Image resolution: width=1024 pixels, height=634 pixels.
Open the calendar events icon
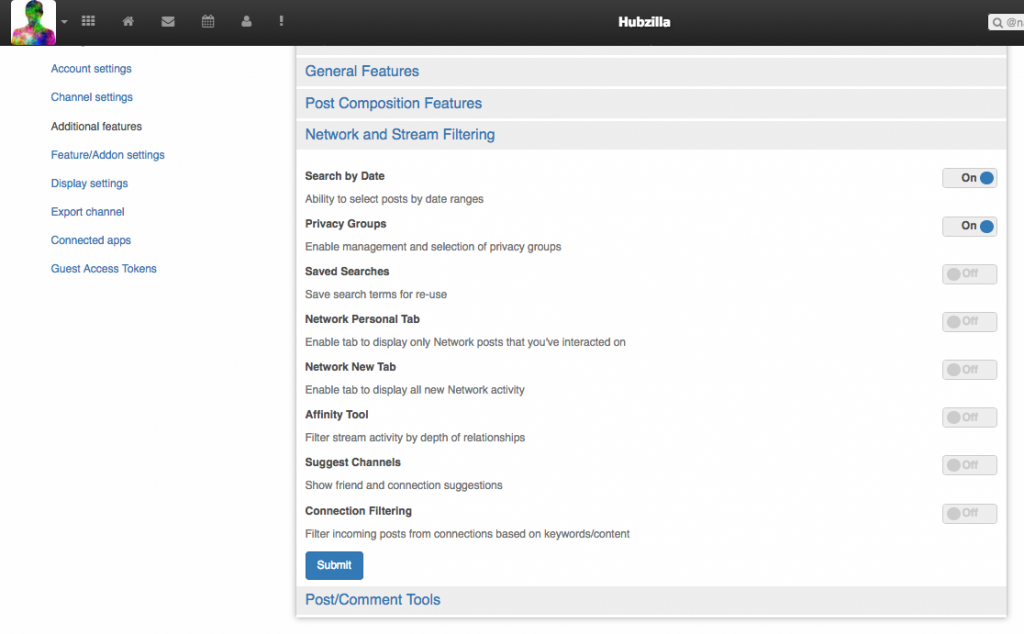[208, 21]
